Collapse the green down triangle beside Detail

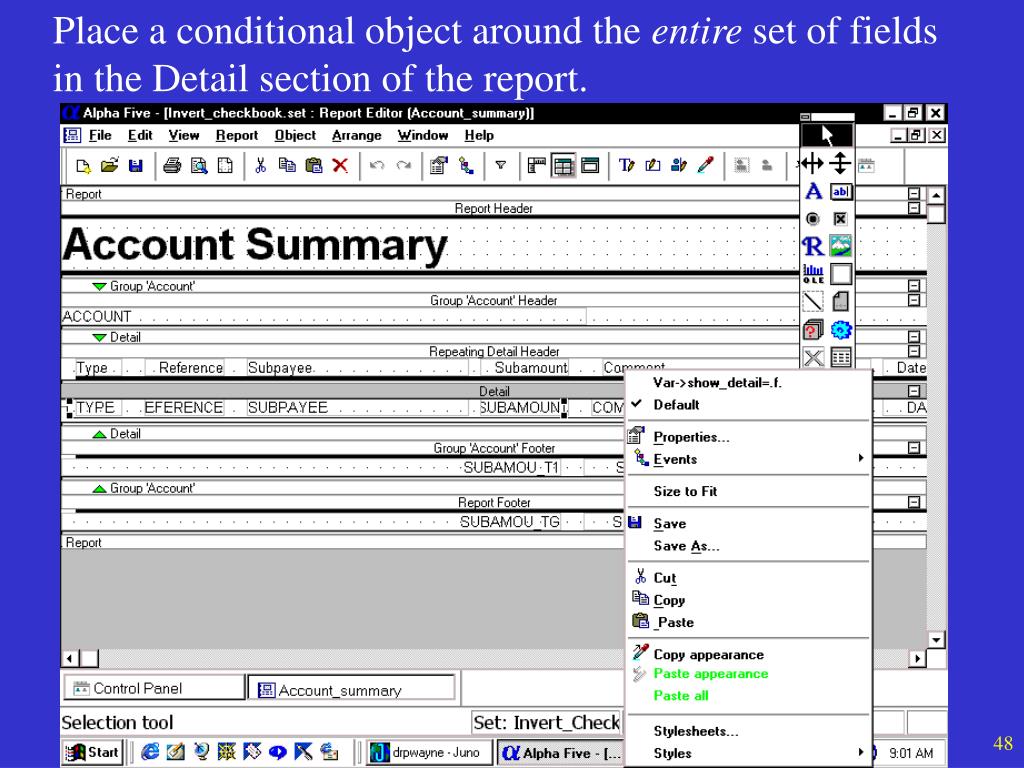(99, 338)
